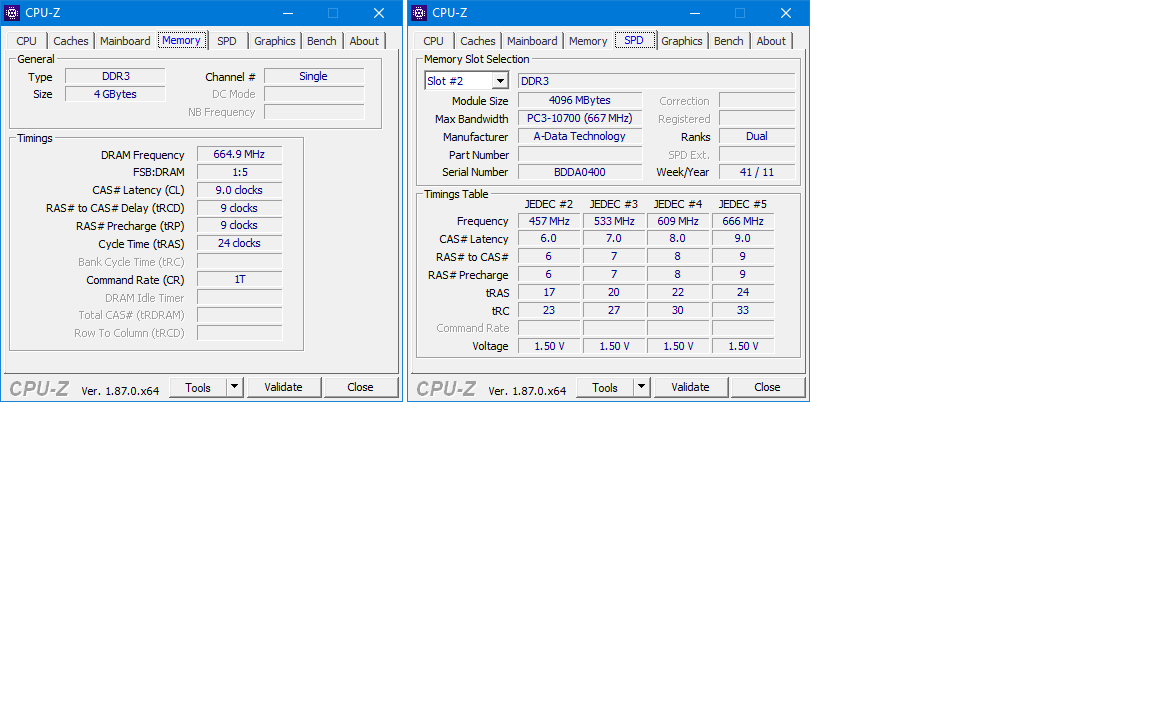Click CPU-Z icon in left window title bar
1152x720 pixels.
[x=12, y=13]
